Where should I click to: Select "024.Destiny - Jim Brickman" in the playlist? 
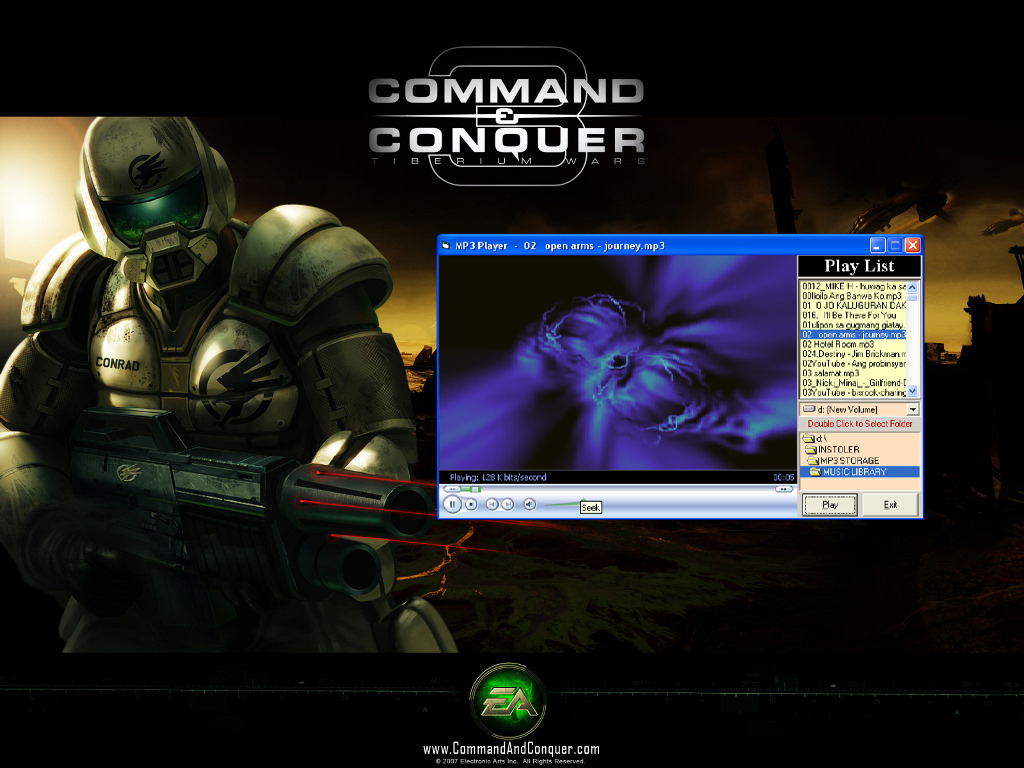[854, 354]
